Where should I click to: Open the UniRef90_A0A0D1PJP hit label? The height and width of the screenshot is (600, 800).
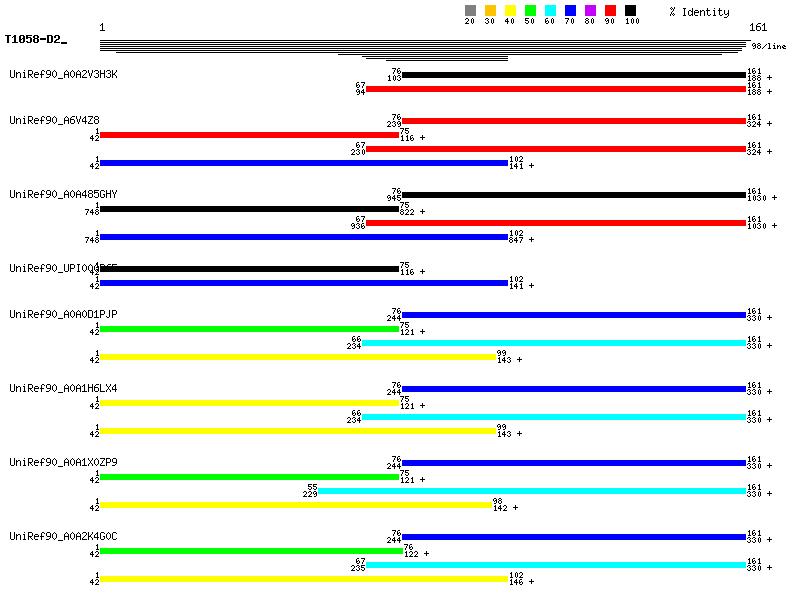[63, 314]
